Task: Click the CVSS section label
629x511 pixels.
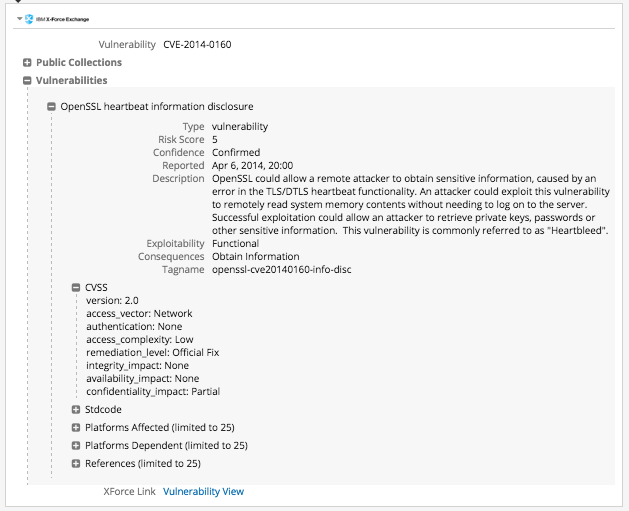Action: [x=96, y=287]
